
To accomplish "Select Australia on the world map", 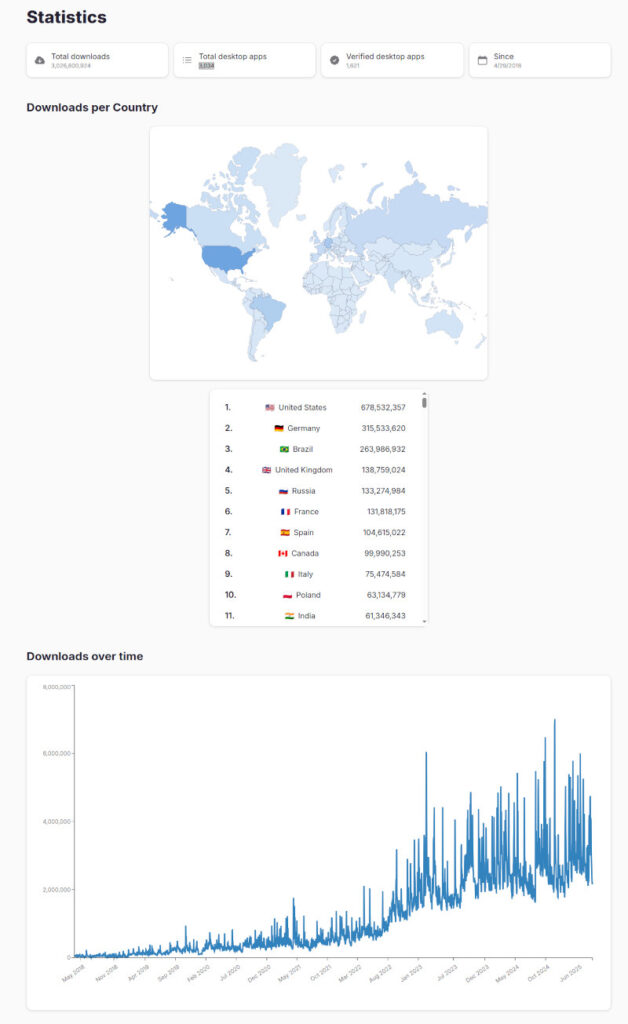I will [443, 321].
